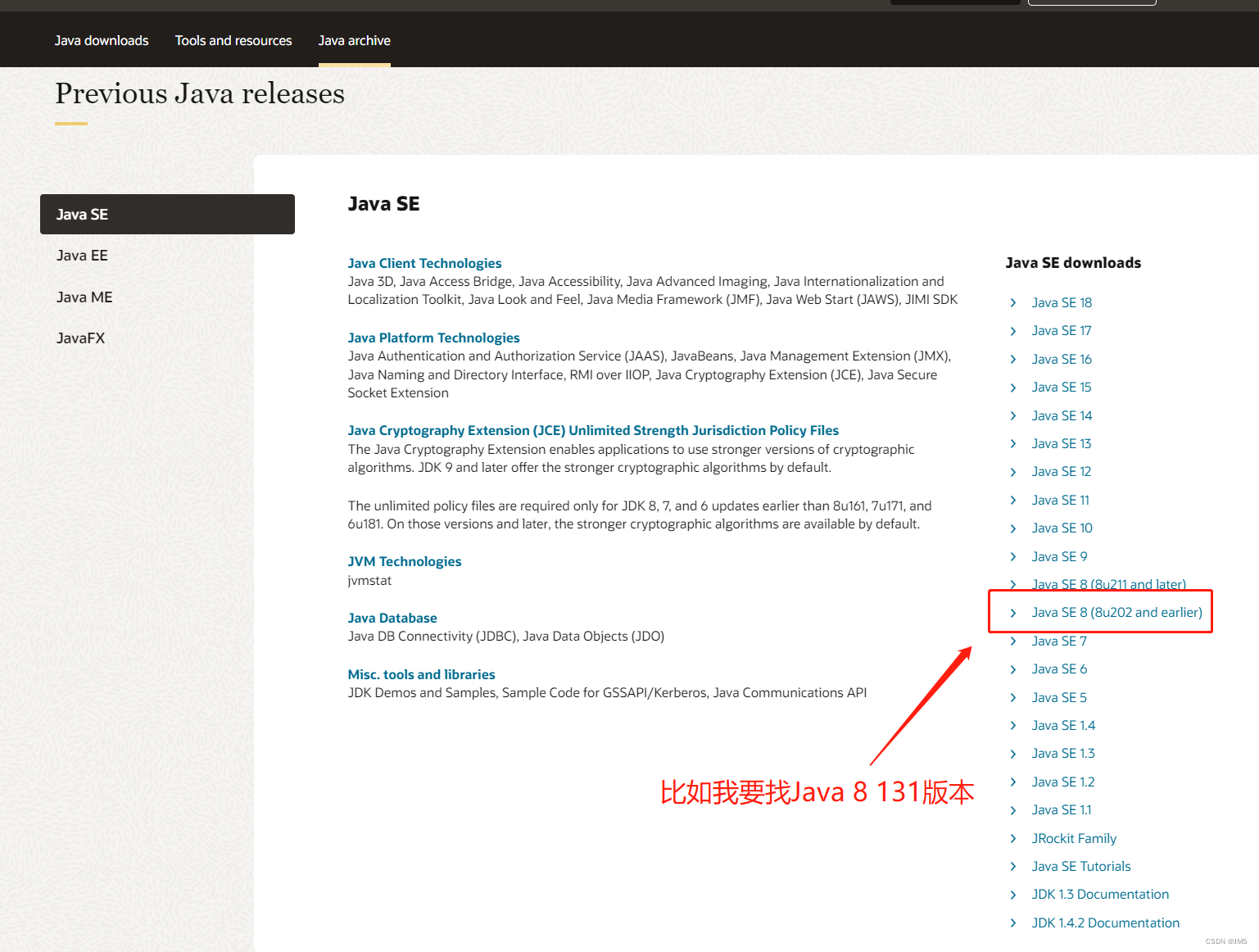Image resolution: width=1259 pixels, height=952 pixels.
Task: Expand the Java SE 18 chevron
Action: pyautogui.click(x=1013, y=302)
